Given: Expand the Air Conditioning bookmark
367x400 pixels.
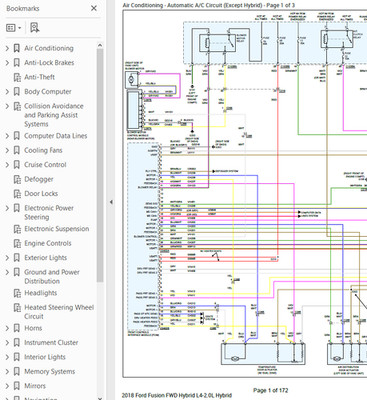Looking at the screenshot, I should pyautogui.click(x=7, y=48).
